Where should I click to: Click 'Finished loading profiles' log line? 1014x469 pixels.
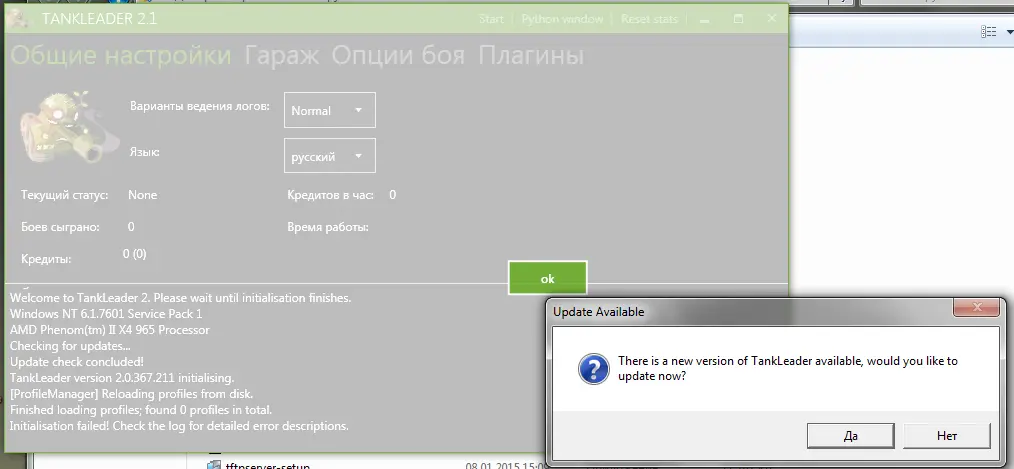(x=141, y=410)
